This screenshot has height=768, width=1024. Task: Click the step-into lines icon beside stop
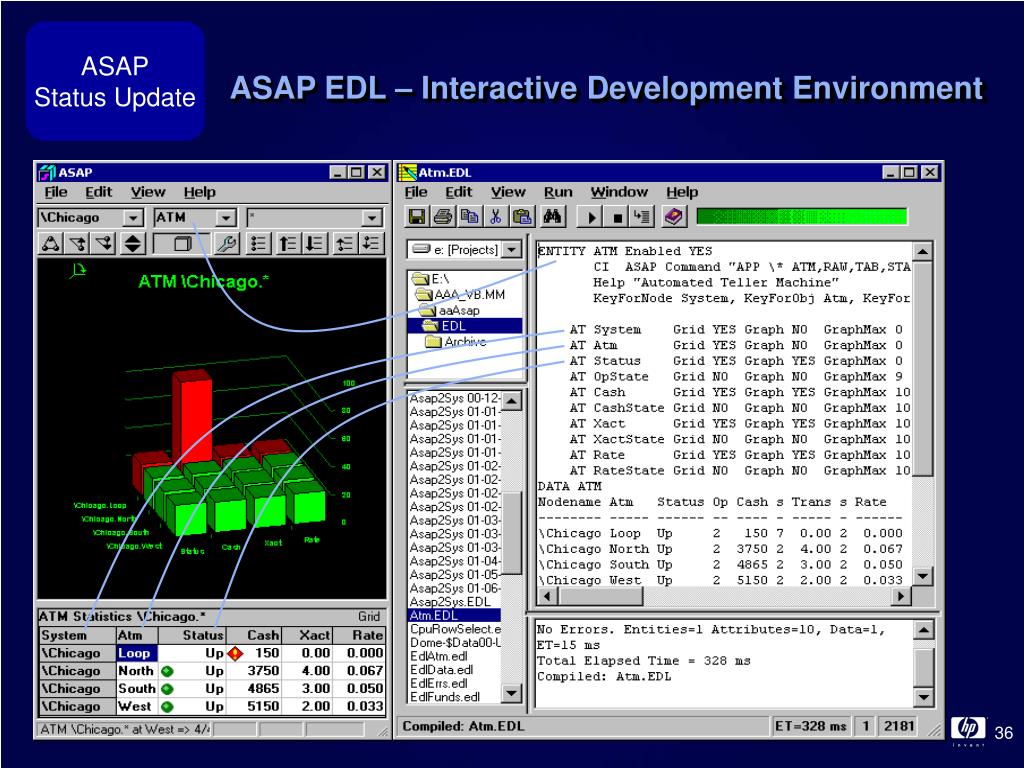[x=642, y=217]
